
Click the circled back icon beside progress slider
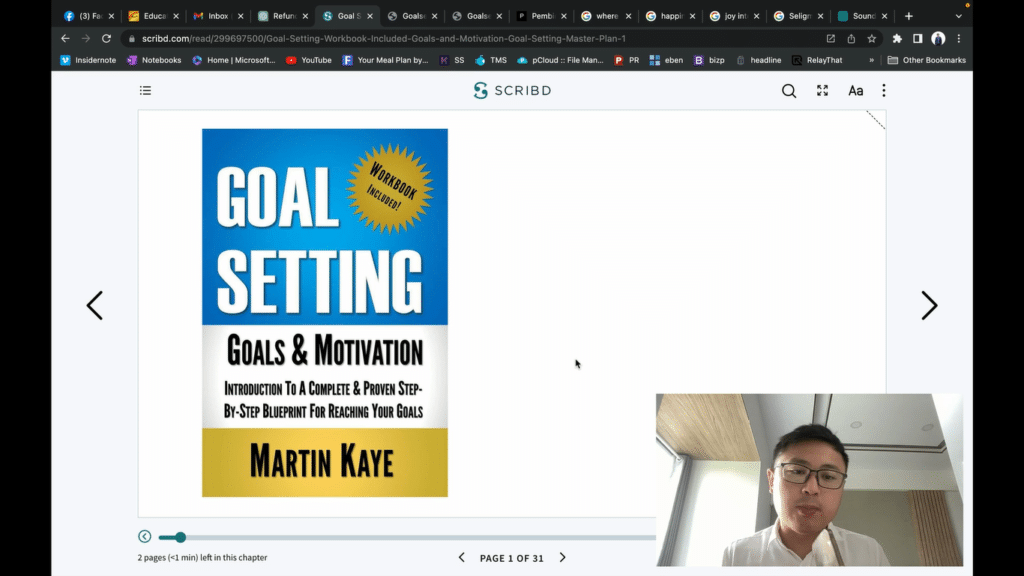pos(144,537)
